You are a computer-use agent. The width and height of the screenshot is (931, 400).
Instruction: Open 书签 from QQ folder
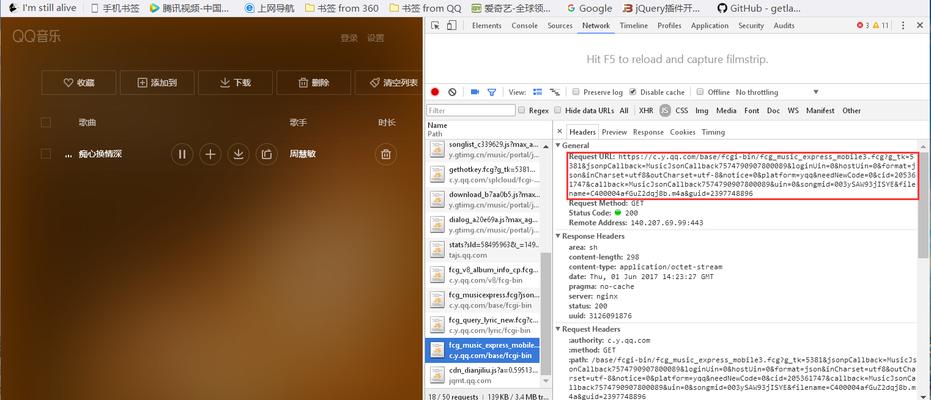tap(425, 8)
